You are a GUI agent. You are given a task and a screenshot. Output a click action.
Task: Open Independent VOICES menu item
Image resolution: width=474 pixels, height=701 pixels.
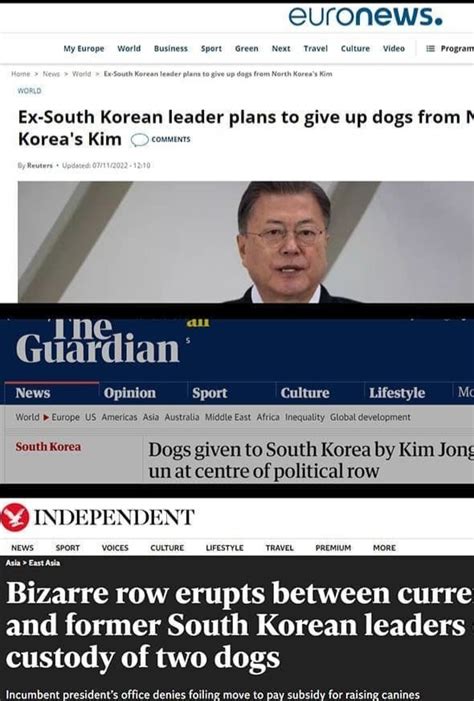point(115,548)
